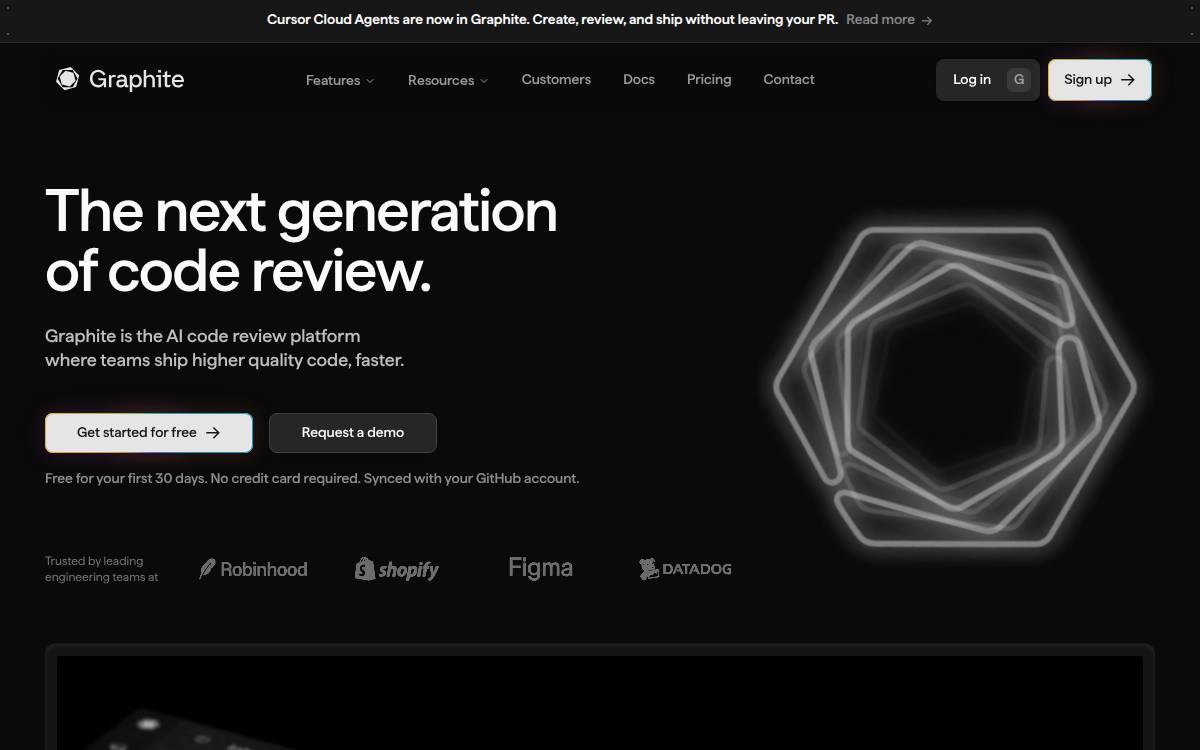Click the Figma logo
1200x750 pixels.
(x=540, y=568)
